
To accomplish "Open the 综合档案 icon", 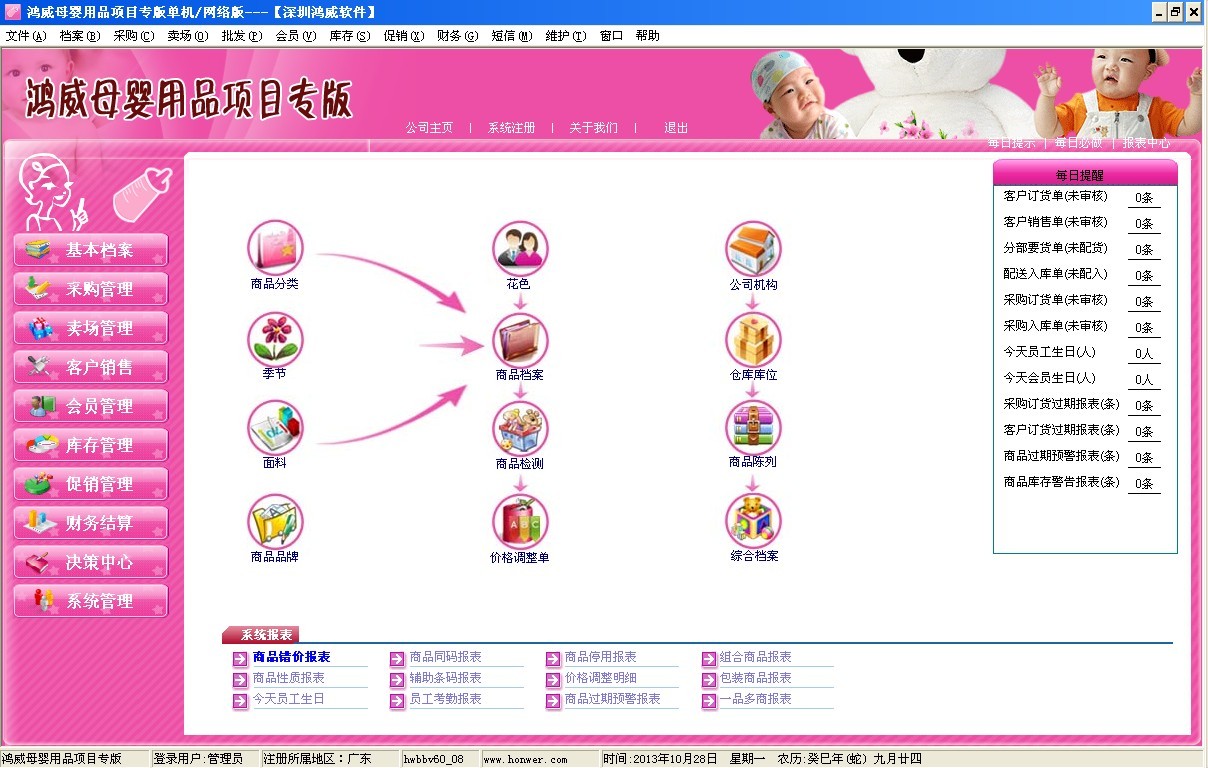I will tap(753, 520).
